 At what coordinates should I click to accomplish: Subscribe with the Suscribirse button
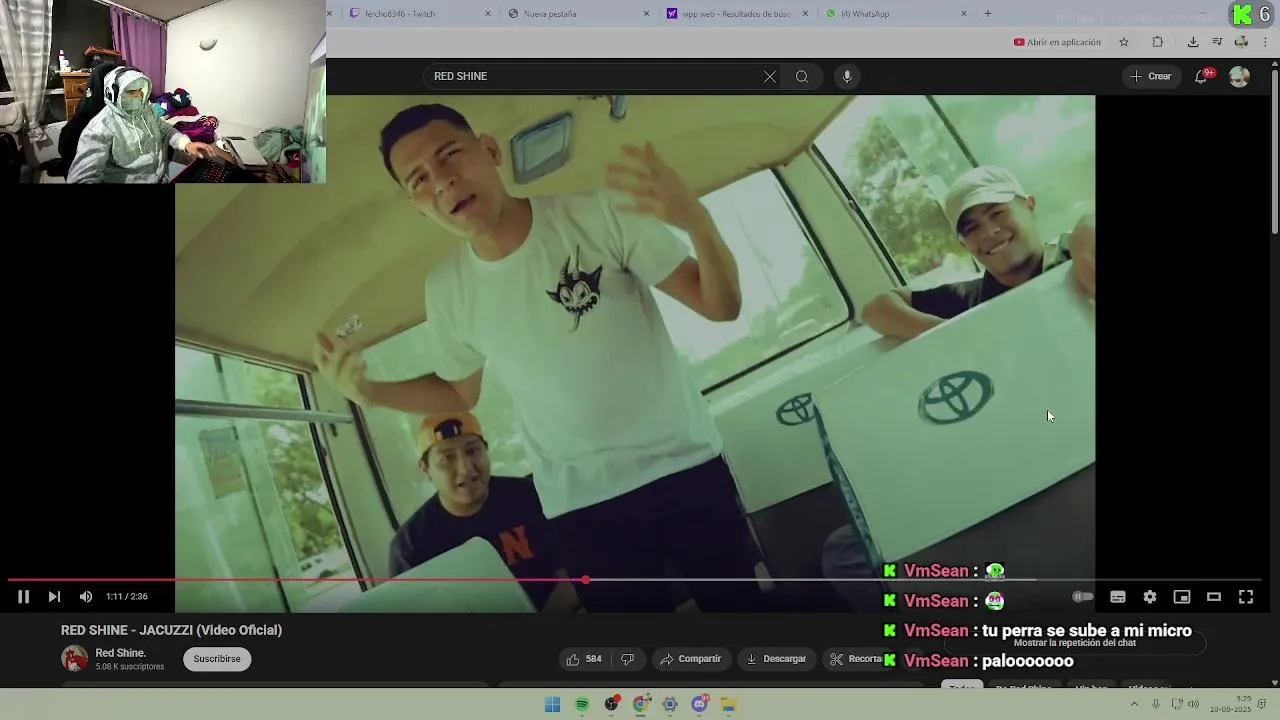(x=217, y=659)
